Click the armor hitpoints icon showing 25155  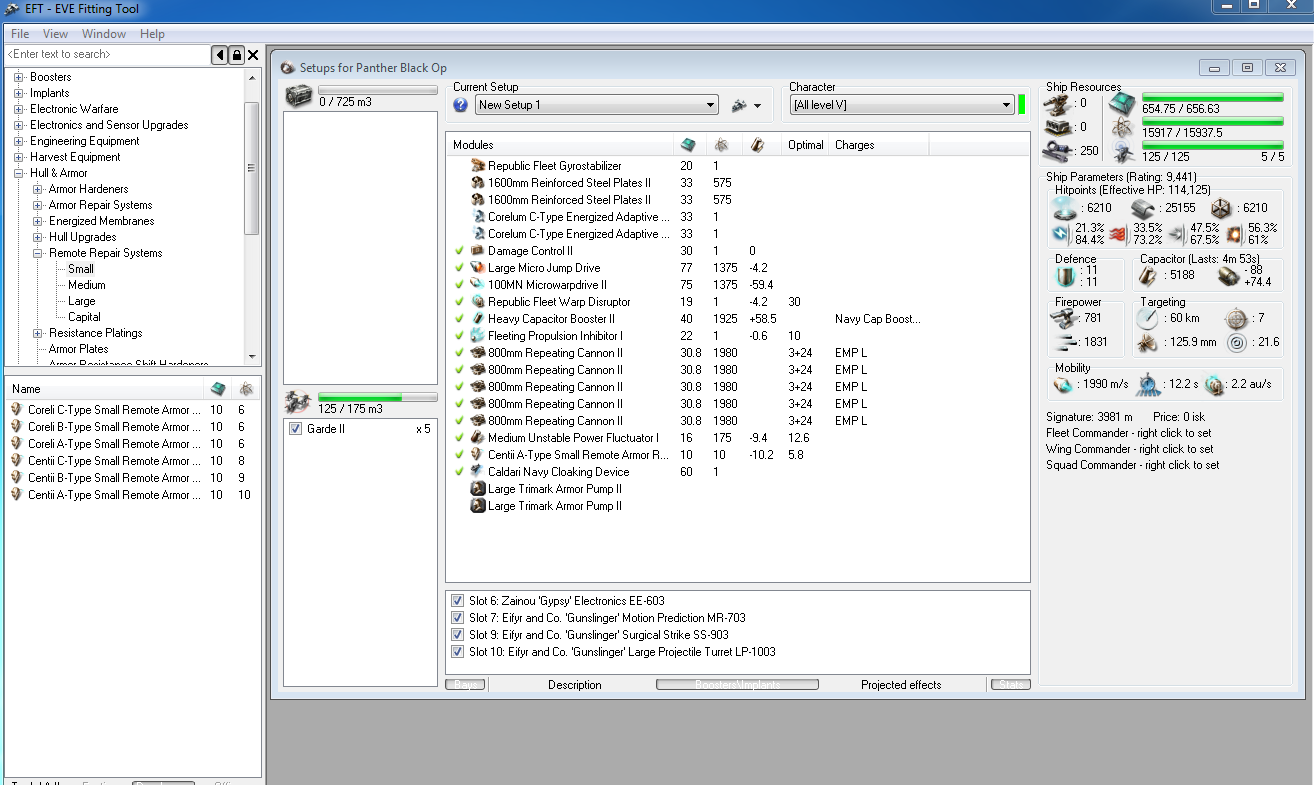[1144, 208]
